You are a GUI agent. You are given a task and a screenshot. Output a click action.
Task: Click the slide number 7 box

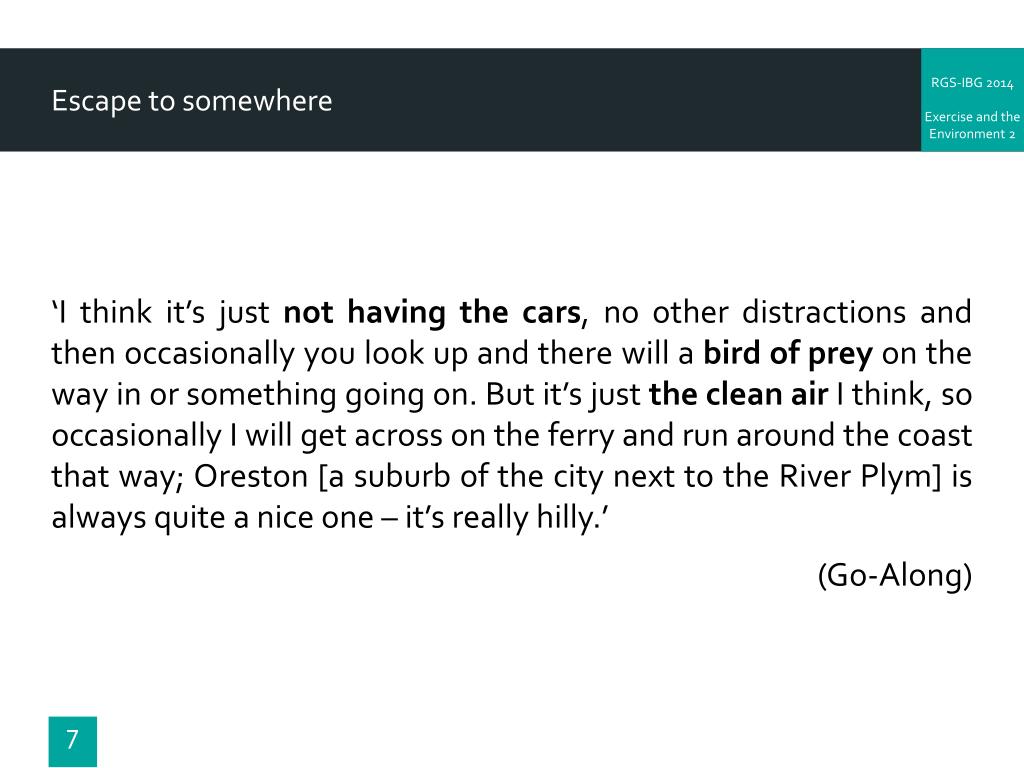[x=72, y=741]
